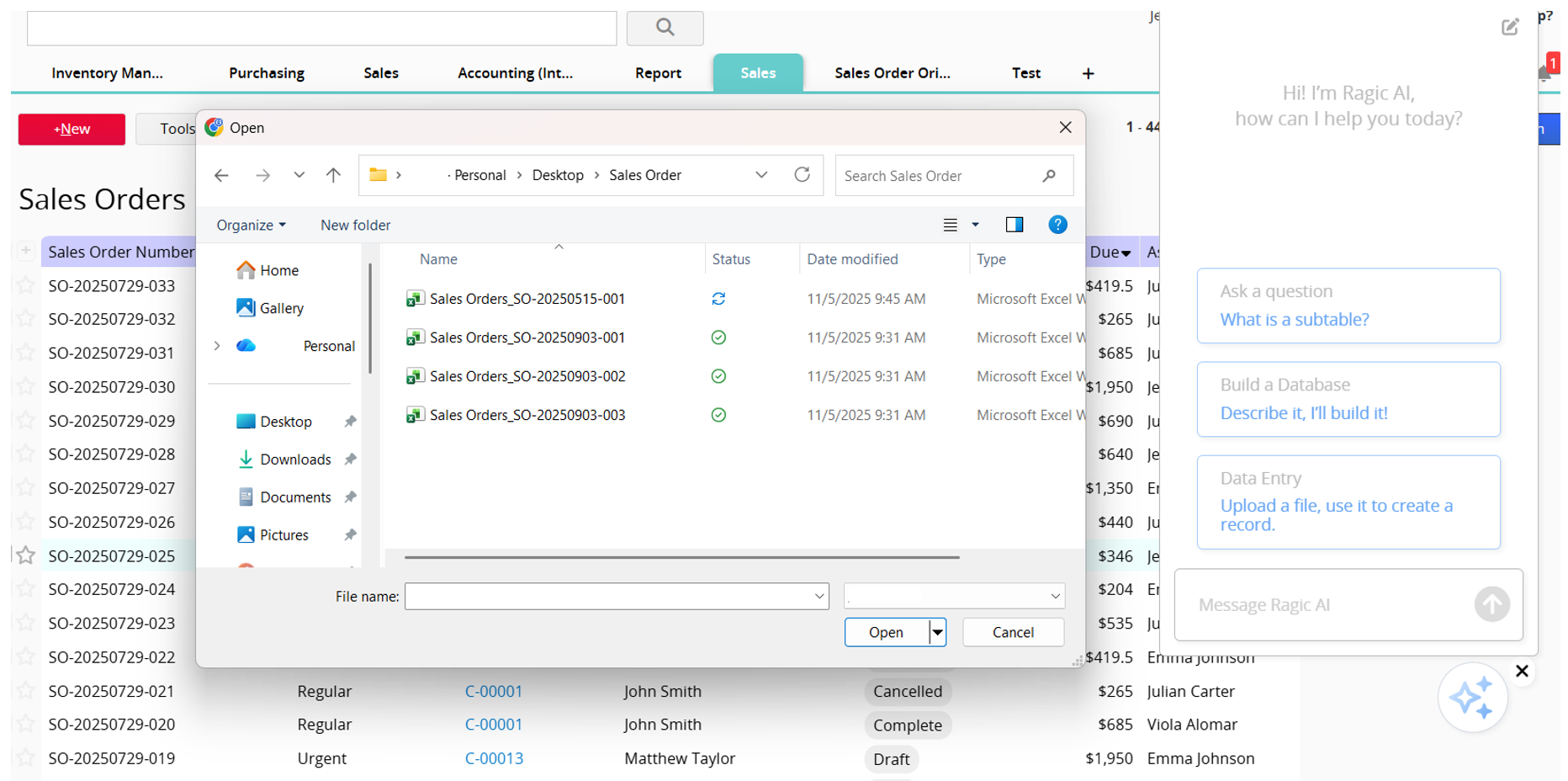Star the SO-20250729-021 order row

pos(26,691)
